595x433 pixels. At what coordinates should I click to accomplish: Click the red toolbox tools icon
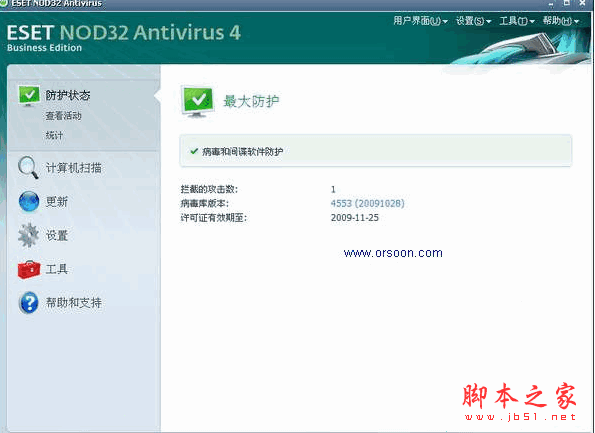point(29,269)
